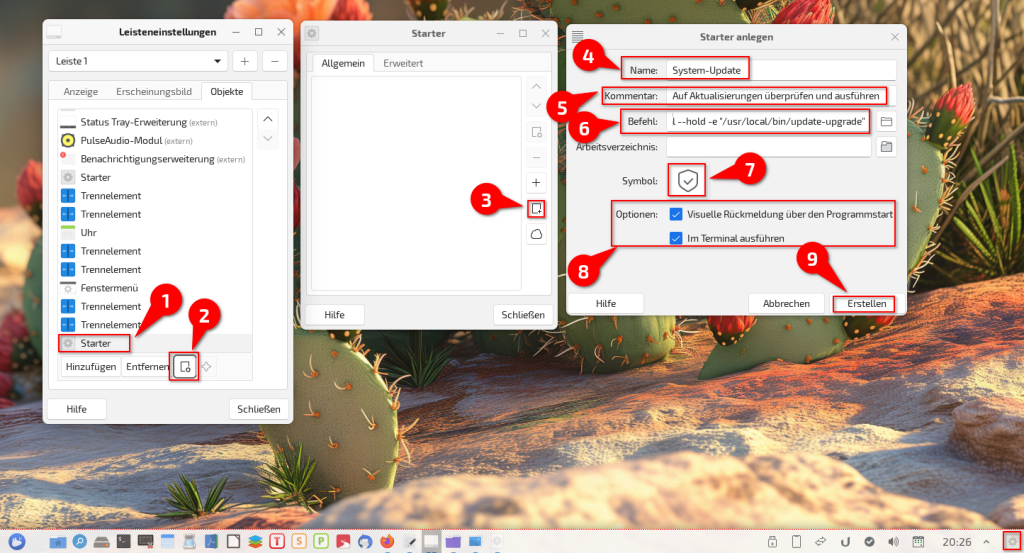Click plus icon in Starter dialog

[537, 183]
